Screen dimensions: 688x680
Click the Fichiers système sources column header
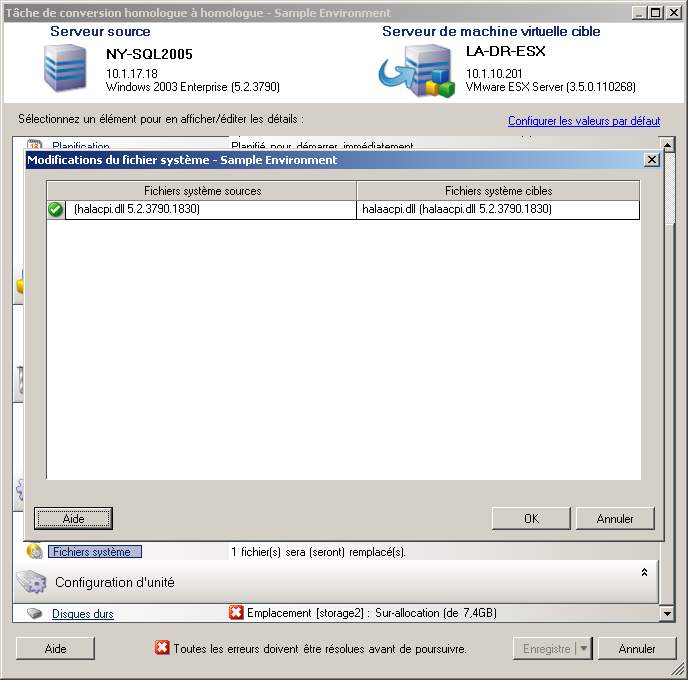click(202, 191)
